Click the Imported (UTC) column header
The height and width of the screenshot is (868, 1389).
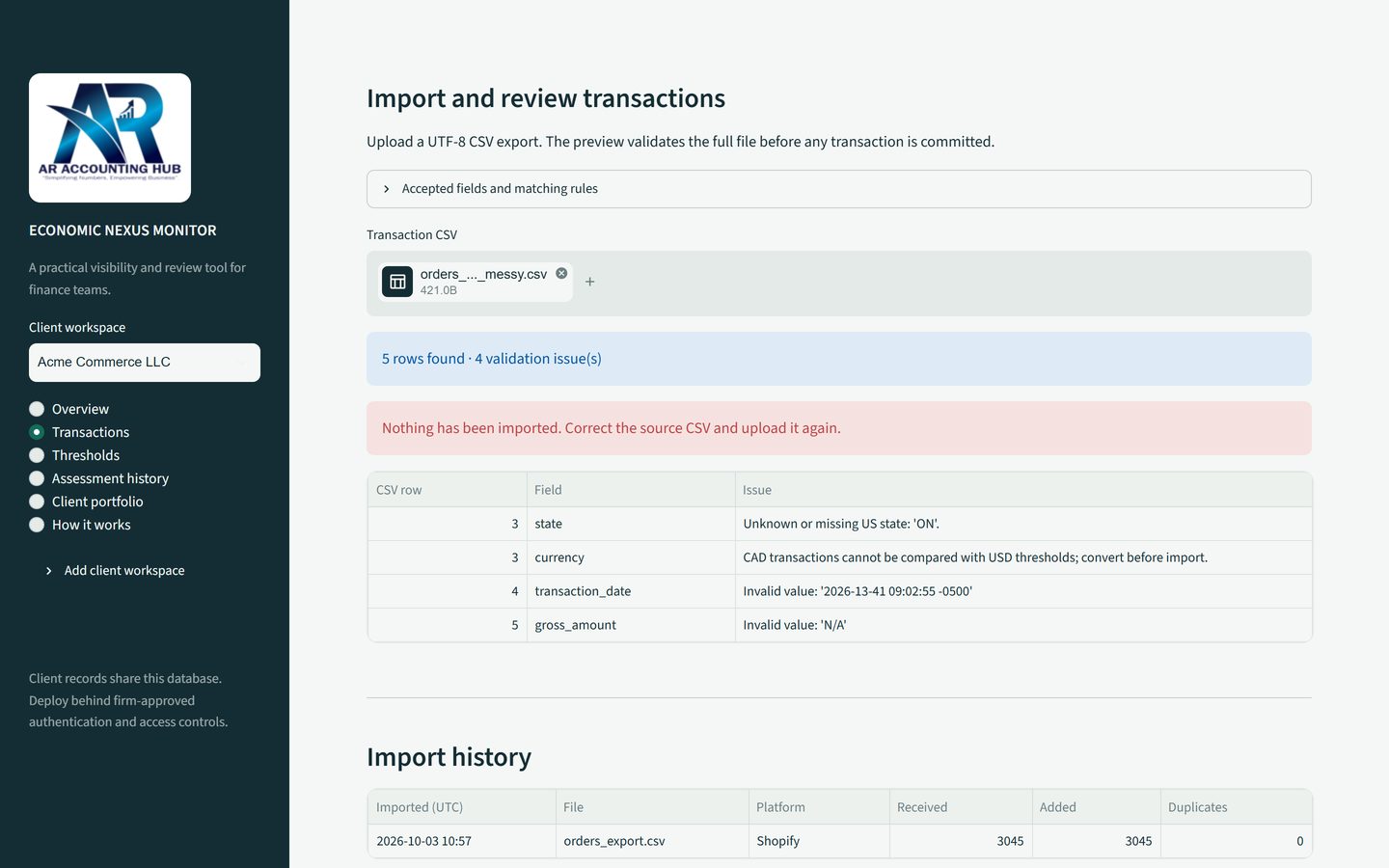click(462, 807)
